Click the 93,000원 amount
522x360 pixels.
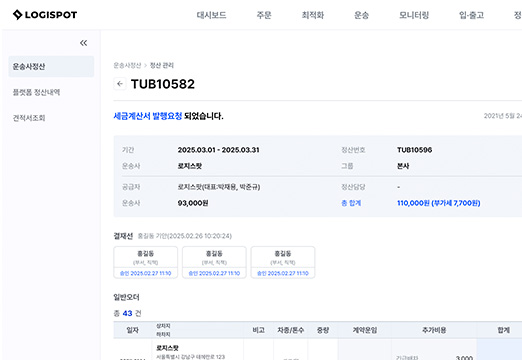pos(193,203)
